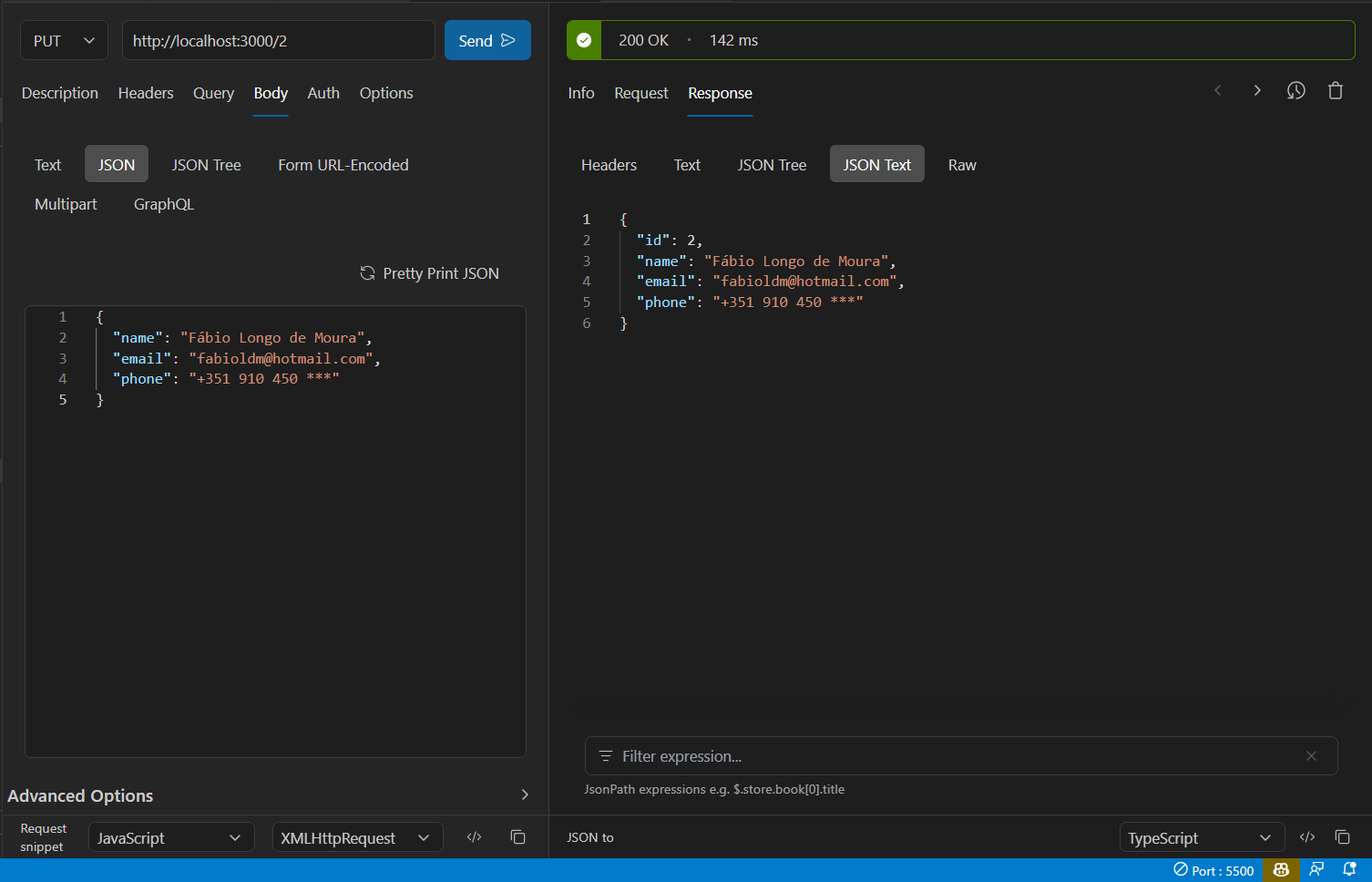Click the Send request button

487,40
